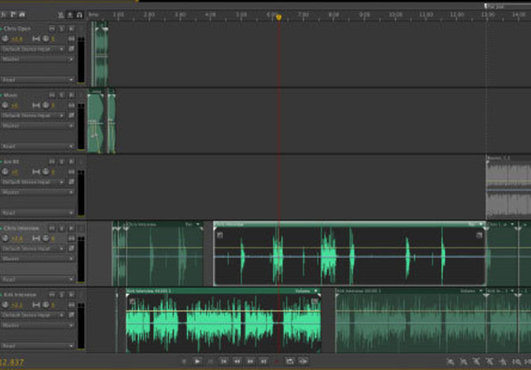Mute the Music track
This screenshot has height=370, width=531.
[x=52, y=95]
